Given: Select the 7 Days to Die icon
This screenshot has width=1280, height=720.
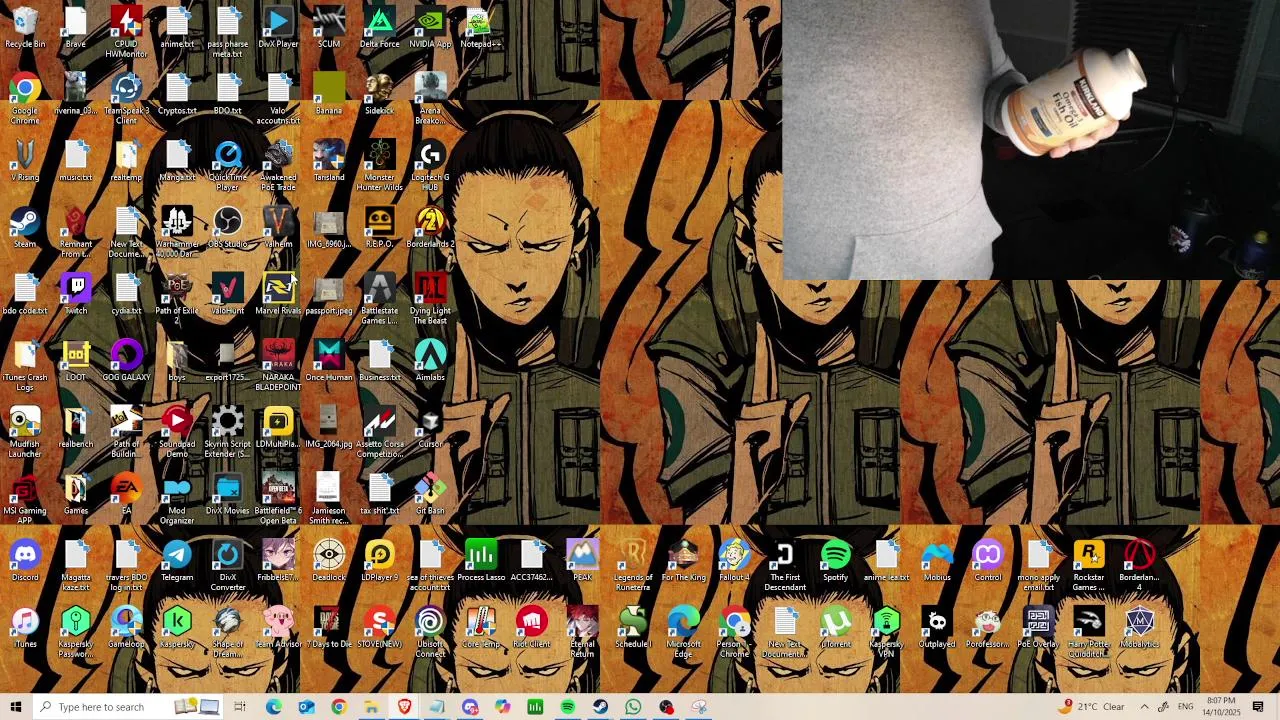Looking at the screenshot, I should point(329,629).
